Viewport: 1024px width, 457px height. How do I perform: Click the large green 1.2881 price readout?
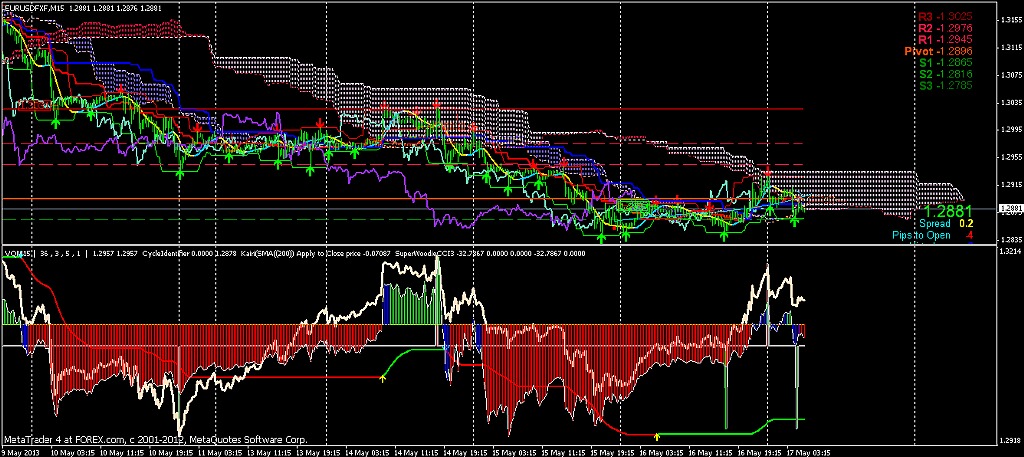click(x=949, y=211)
